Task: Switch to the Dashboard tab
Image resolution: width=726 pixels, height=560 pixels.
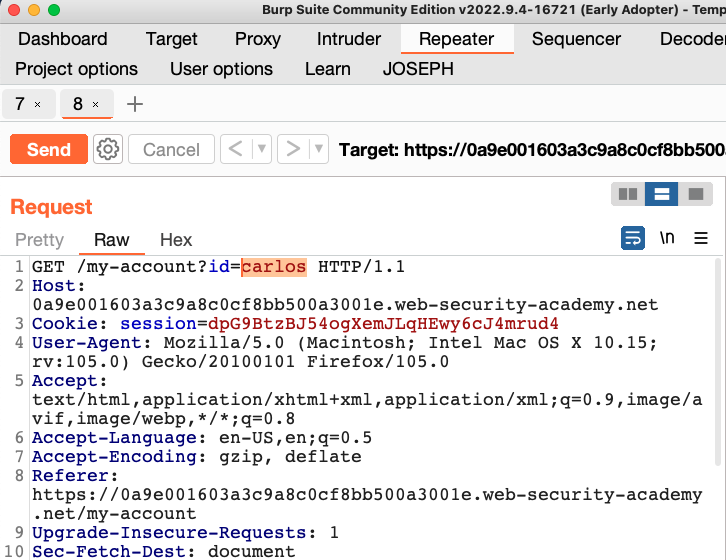Action: [63, 39]
